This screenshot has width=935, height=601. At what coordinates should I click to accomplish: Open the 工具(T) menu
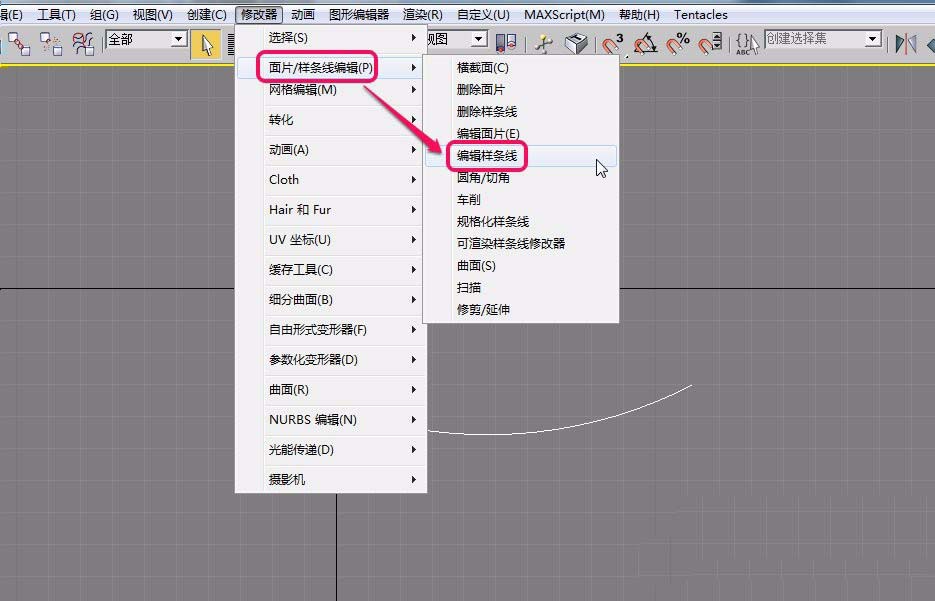click(56, 14)
